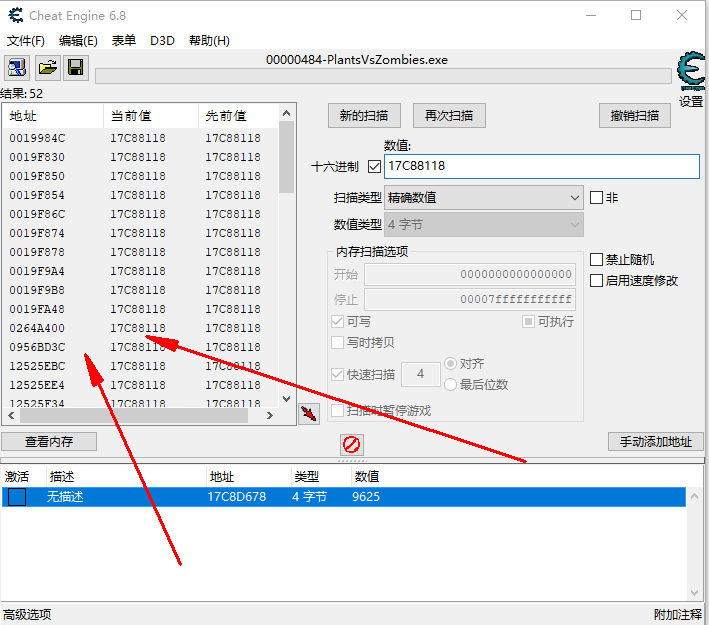Click the 先前值 column header
Image resolution: width=709 pixels, height=625 pixels.
tap(238, 116)
